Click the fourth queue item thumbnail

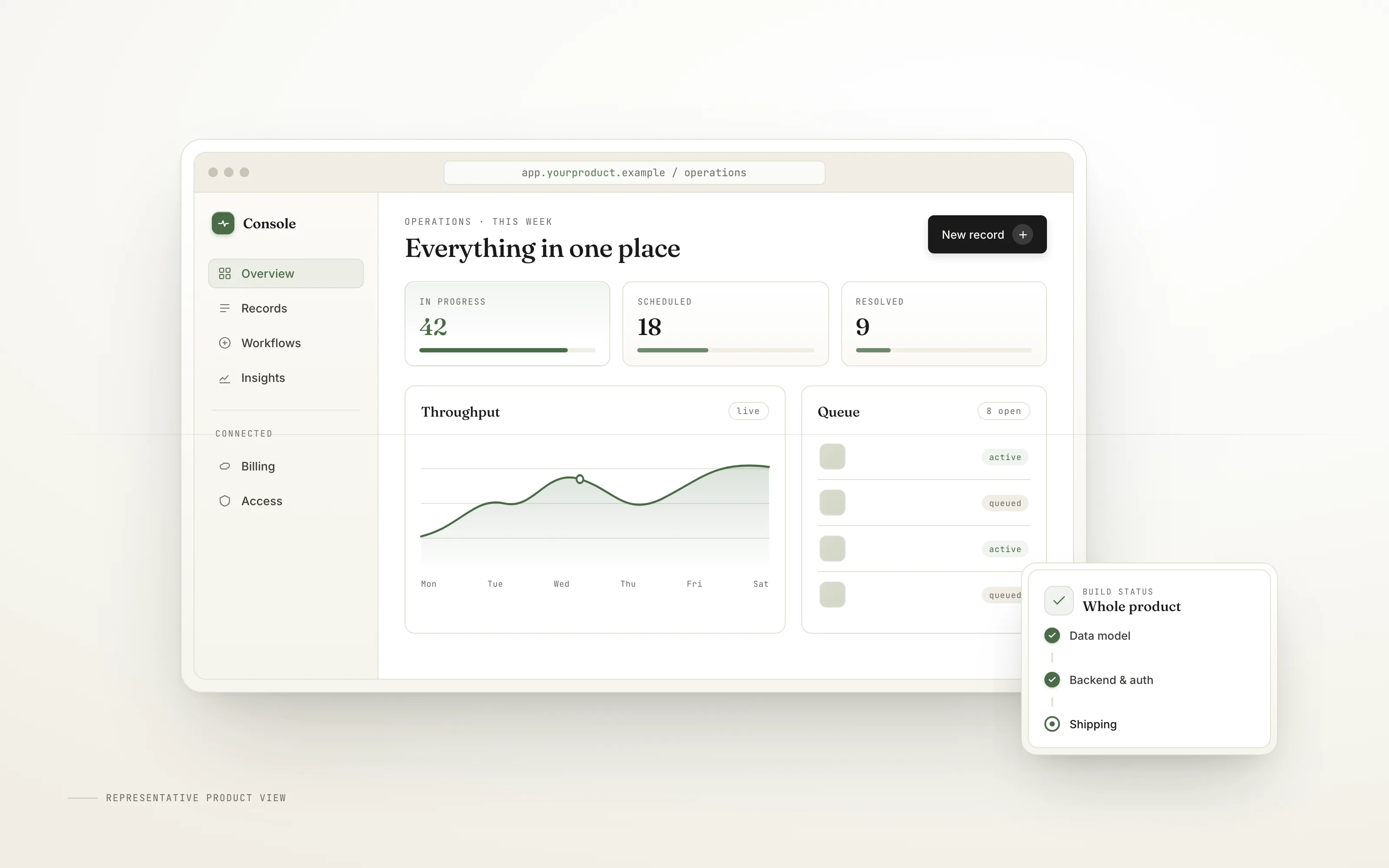(x=832, y=594)
